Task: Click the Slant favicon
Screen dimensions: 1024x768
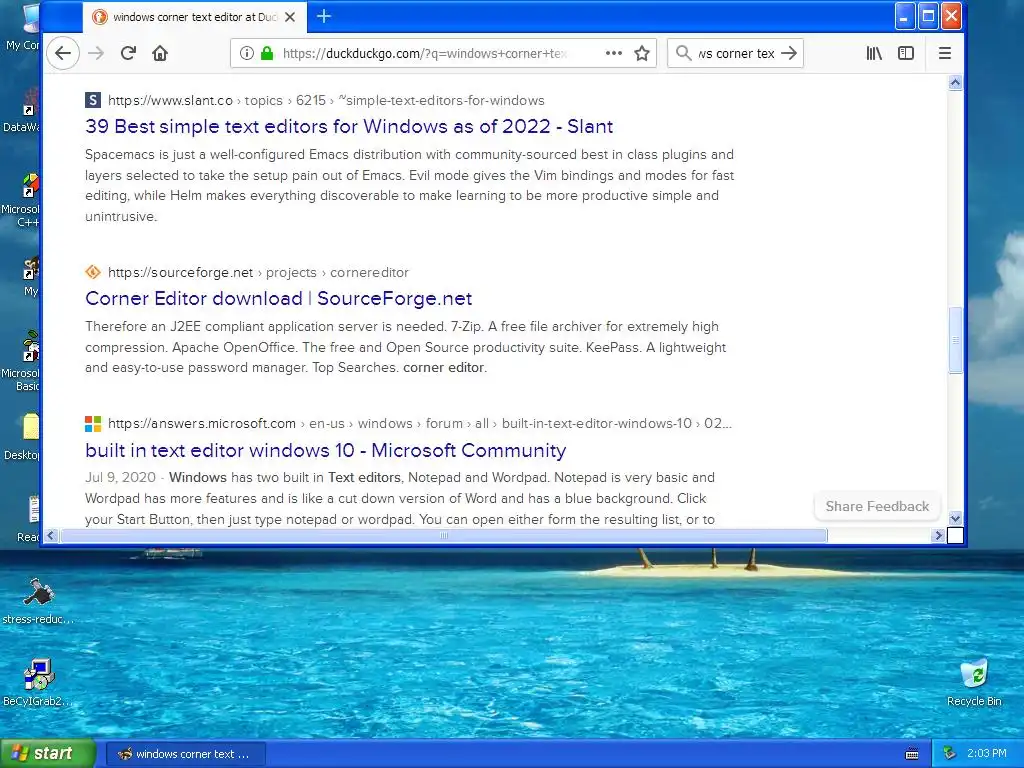Action: click(93, 100)
